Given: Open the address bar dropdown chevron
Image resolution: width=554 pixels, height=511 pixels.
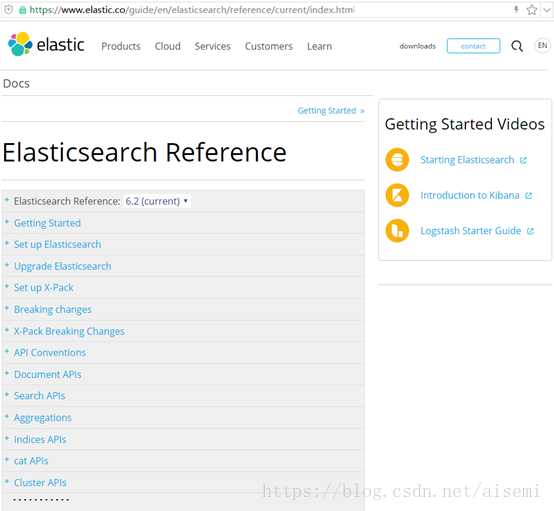Looking at the screenshot, I should 547,10.
